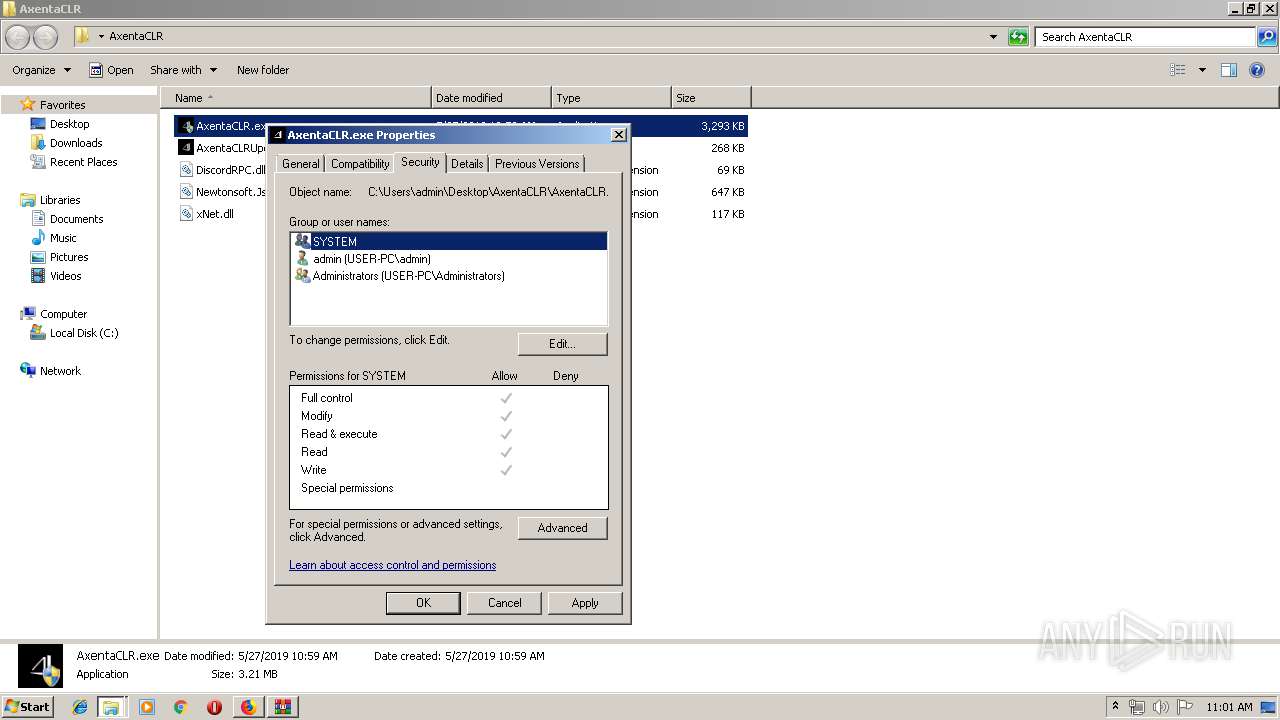1280x720 pixels.
Task: Close the AxentaCLR.exe Properties dialog
Action: (618, 135)
